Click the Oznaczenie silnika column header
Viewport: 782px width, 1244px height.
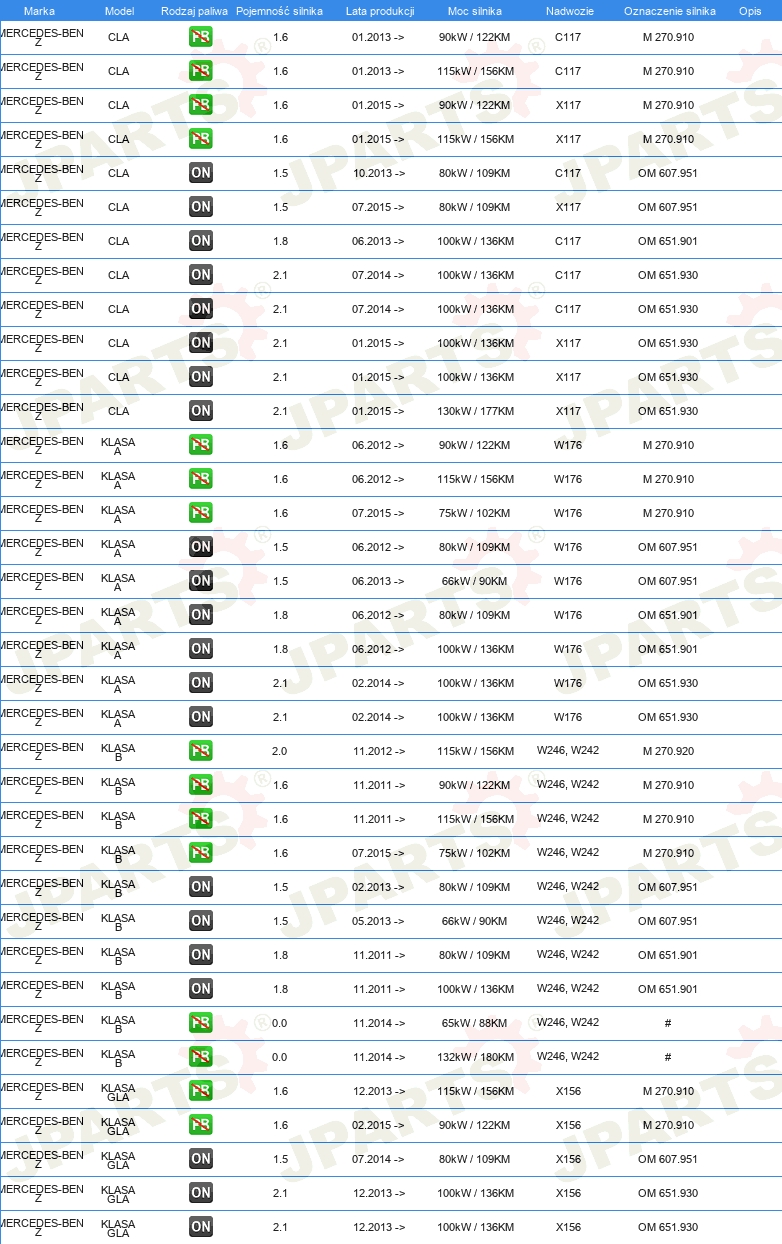(669, 11)
